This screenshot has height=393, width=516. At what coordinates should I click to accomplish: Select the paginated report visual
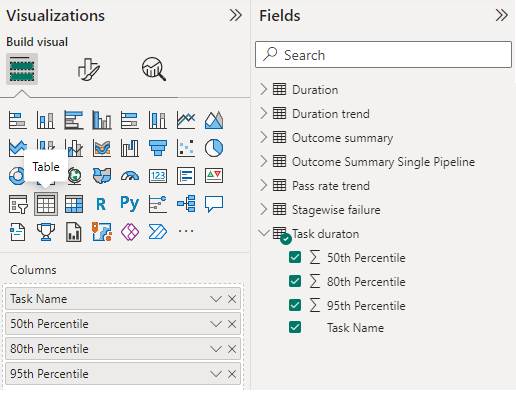pyautogui.click(x=74, y=232)
